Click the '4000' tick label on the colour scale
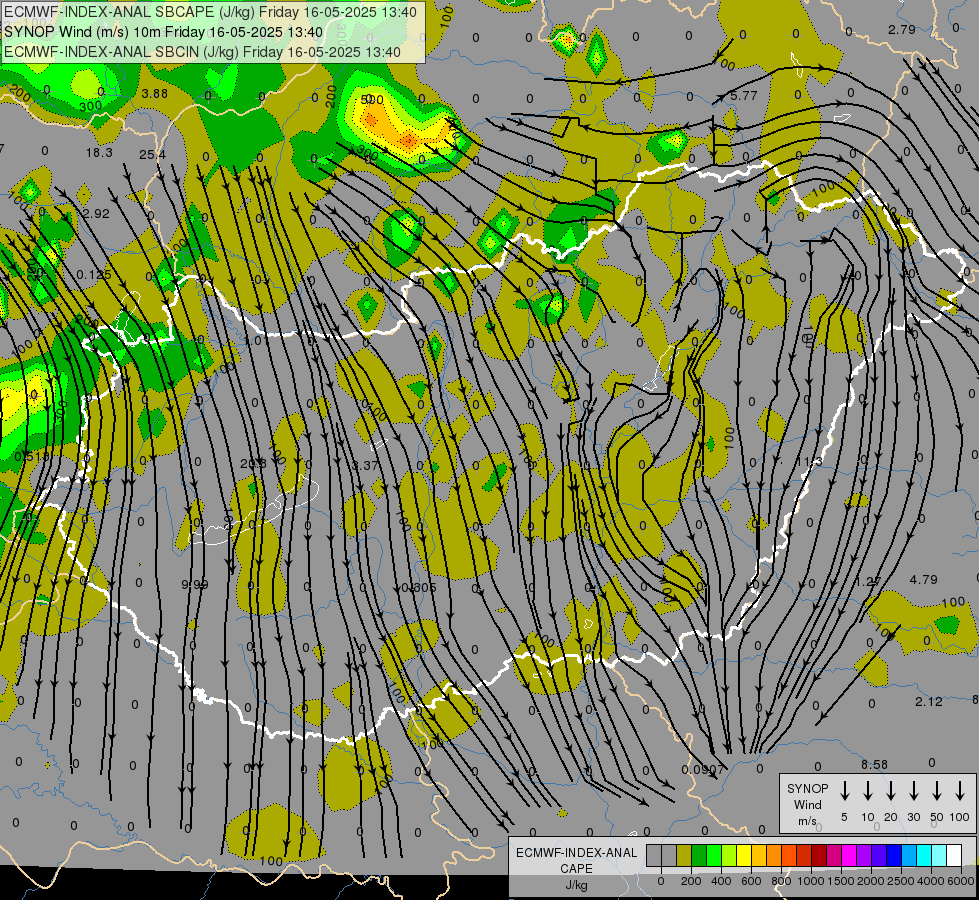979x900 pixels. (x=931, y=881)
